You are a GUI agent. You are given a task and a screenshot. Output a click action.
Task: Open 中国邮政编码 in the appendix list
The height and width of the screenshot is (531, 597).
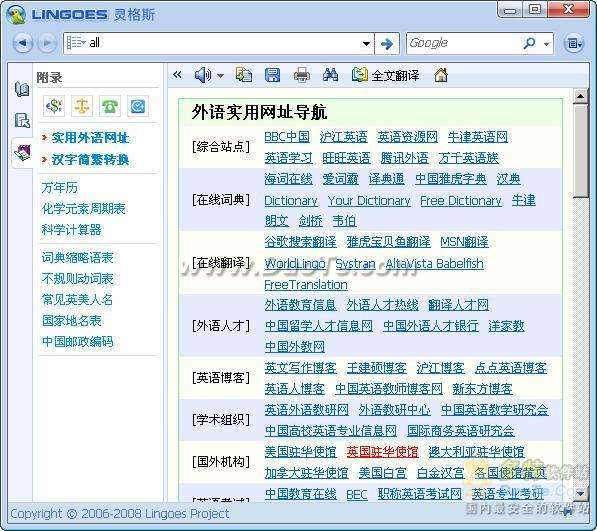pyautogui.click(x=78, y=341)
